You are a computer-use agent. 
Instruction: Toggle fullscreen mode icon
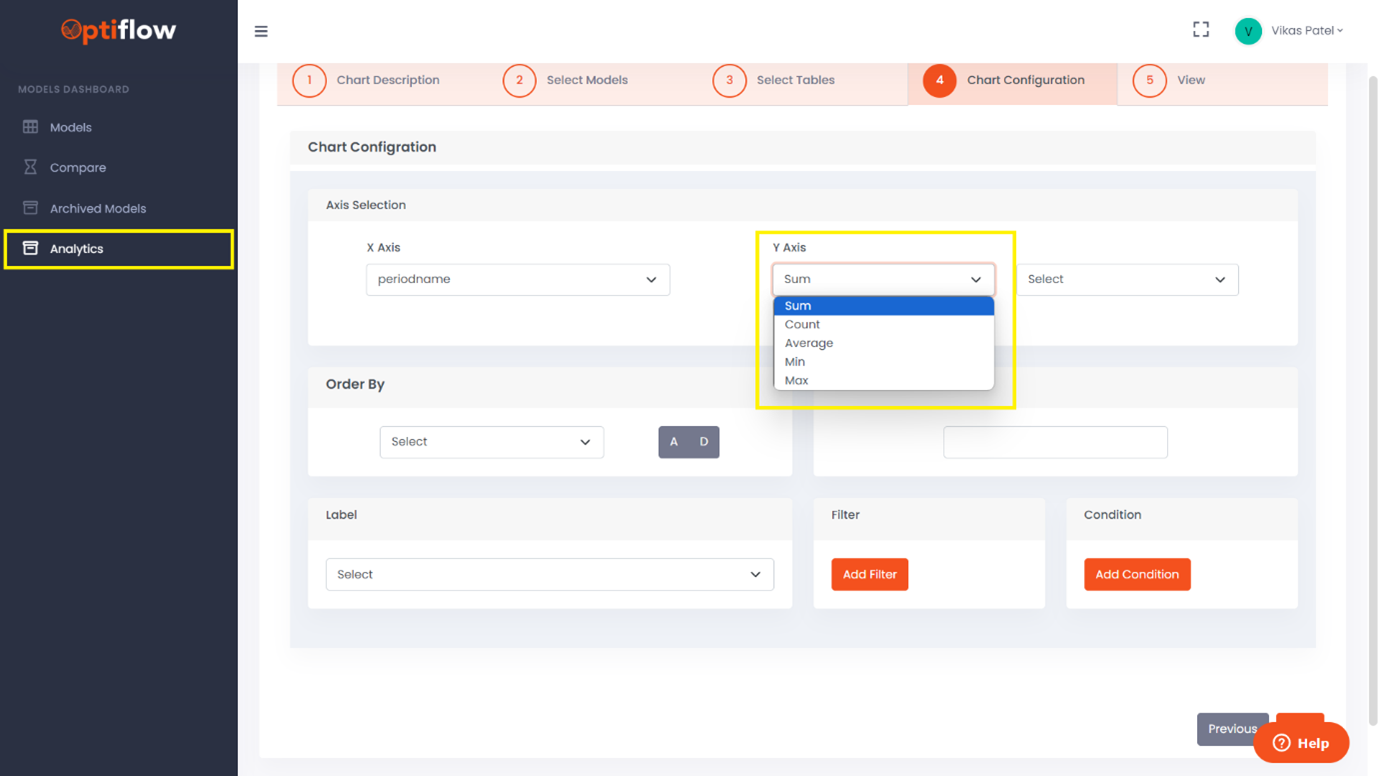coord(1200,30)
